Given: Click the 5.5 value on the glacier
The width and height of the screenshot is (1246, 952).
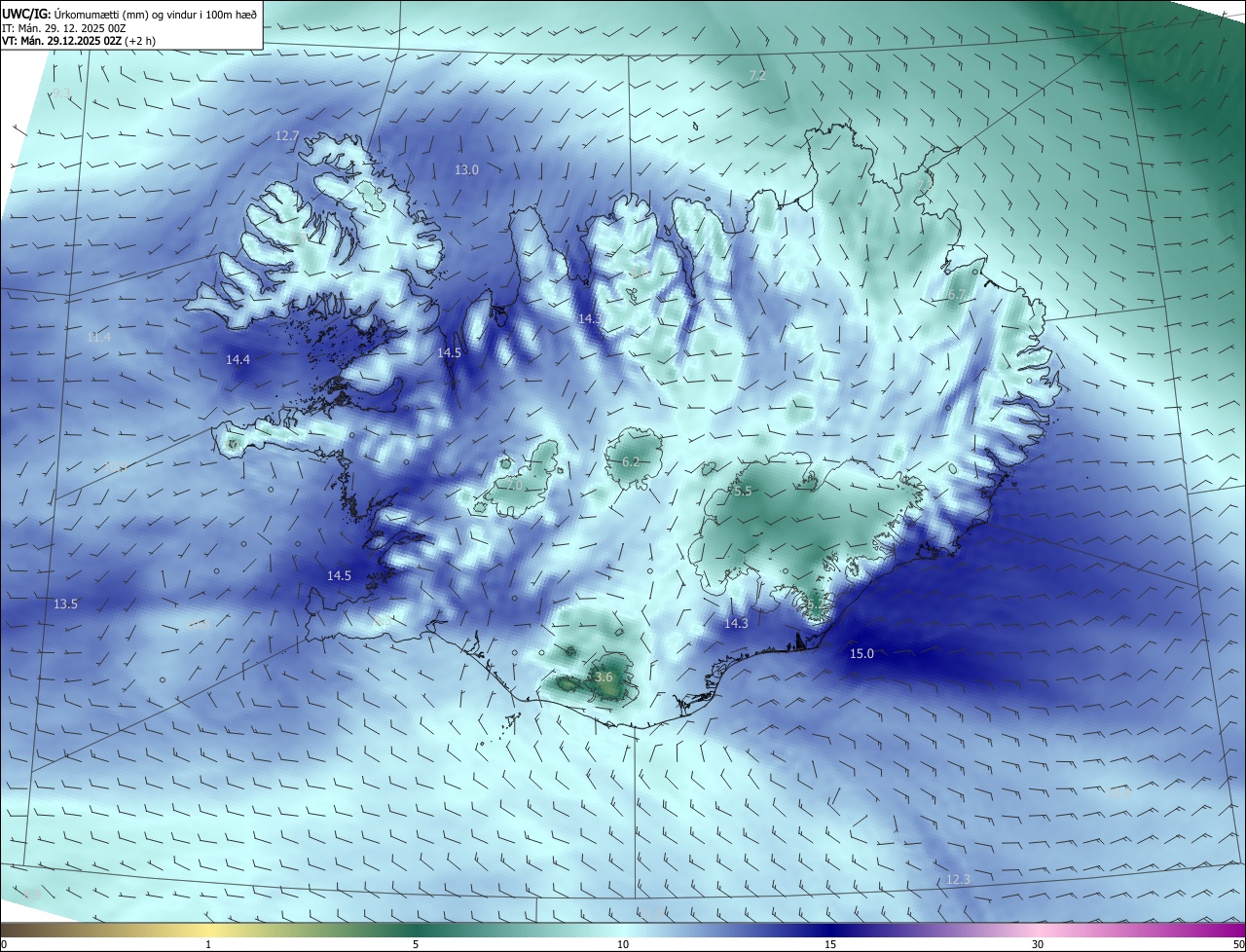Looking at the screenshot, I should tap(743, 492).
